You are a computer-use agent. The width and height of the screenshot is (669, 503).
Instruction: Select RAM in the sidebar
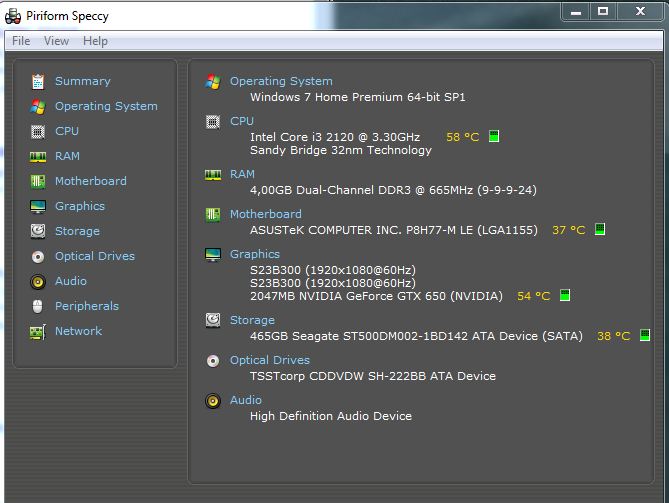(67, 156)
